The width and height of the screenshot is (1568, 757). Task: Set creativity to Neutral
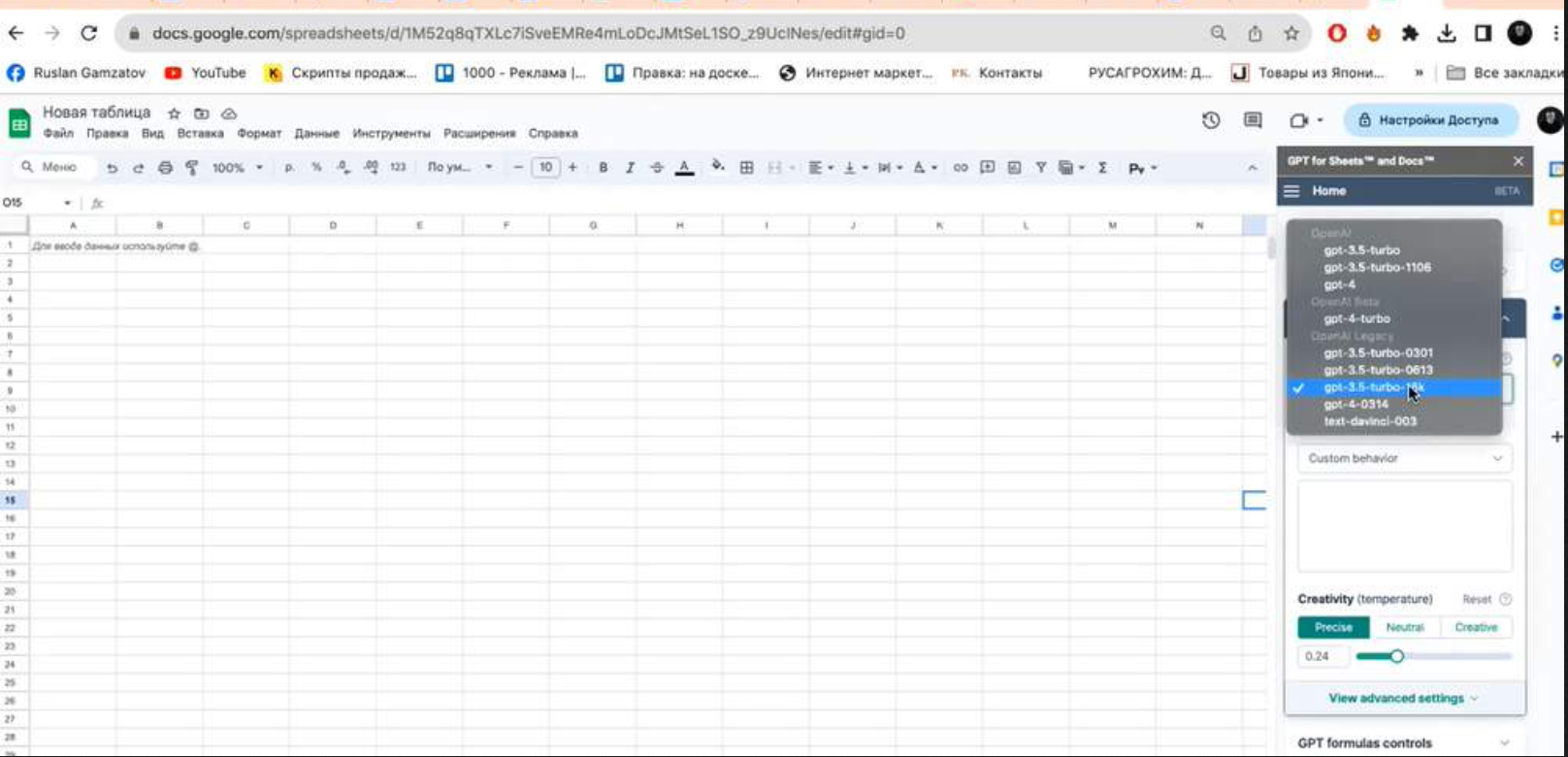tap(1405, 627)
